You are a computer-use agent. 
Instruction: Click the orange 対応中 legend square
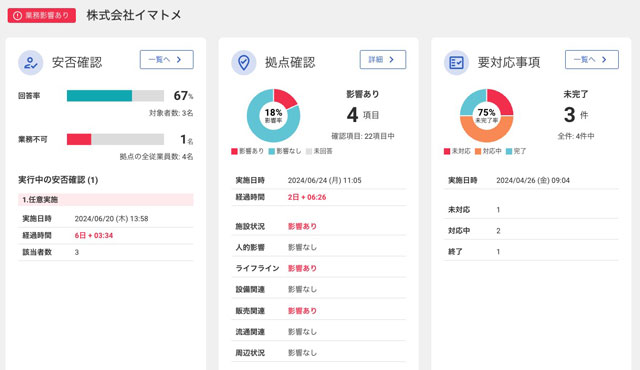tap(478, 151)
